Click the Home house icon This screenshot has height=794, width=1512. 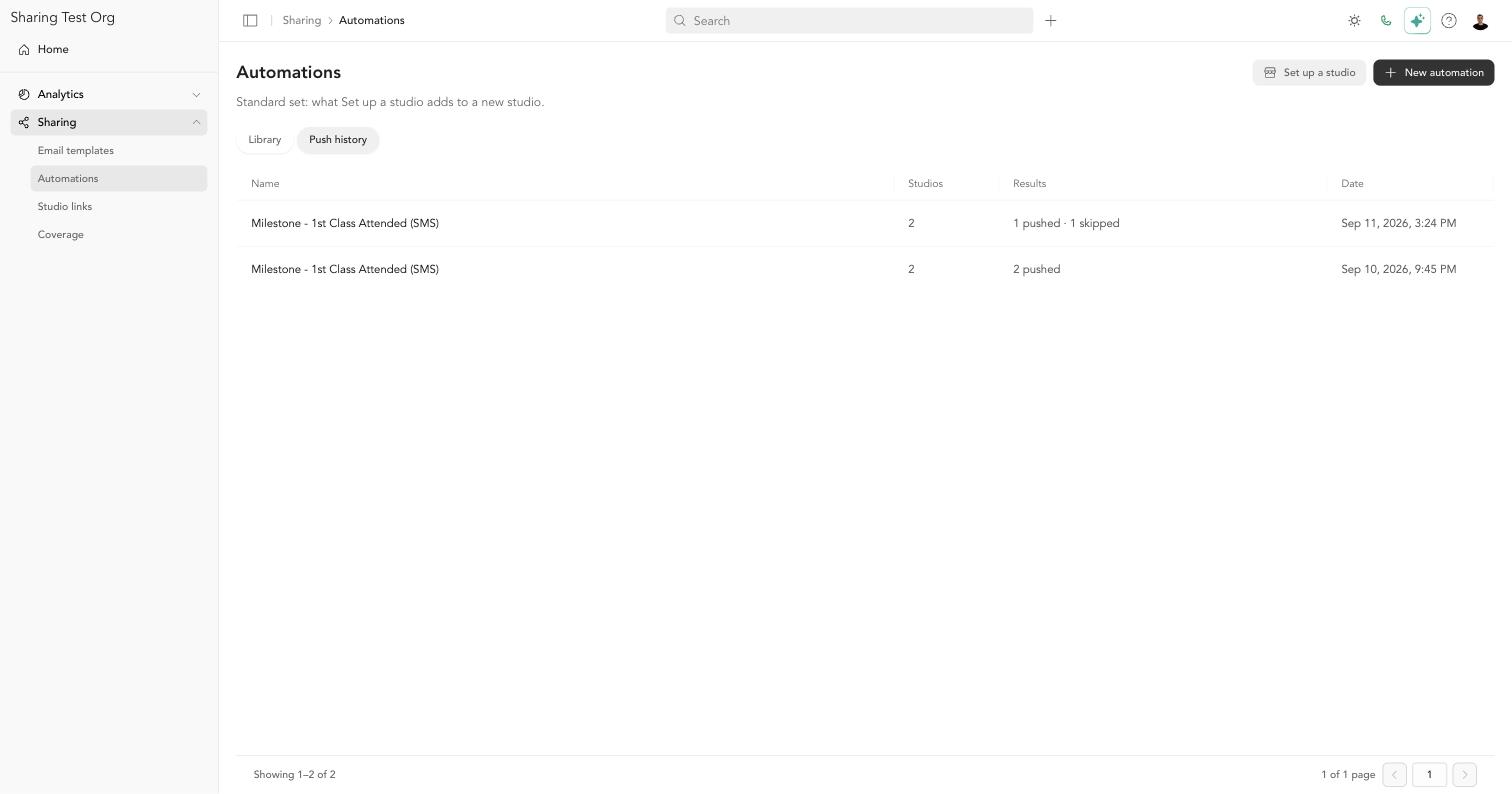click(24, 49)
